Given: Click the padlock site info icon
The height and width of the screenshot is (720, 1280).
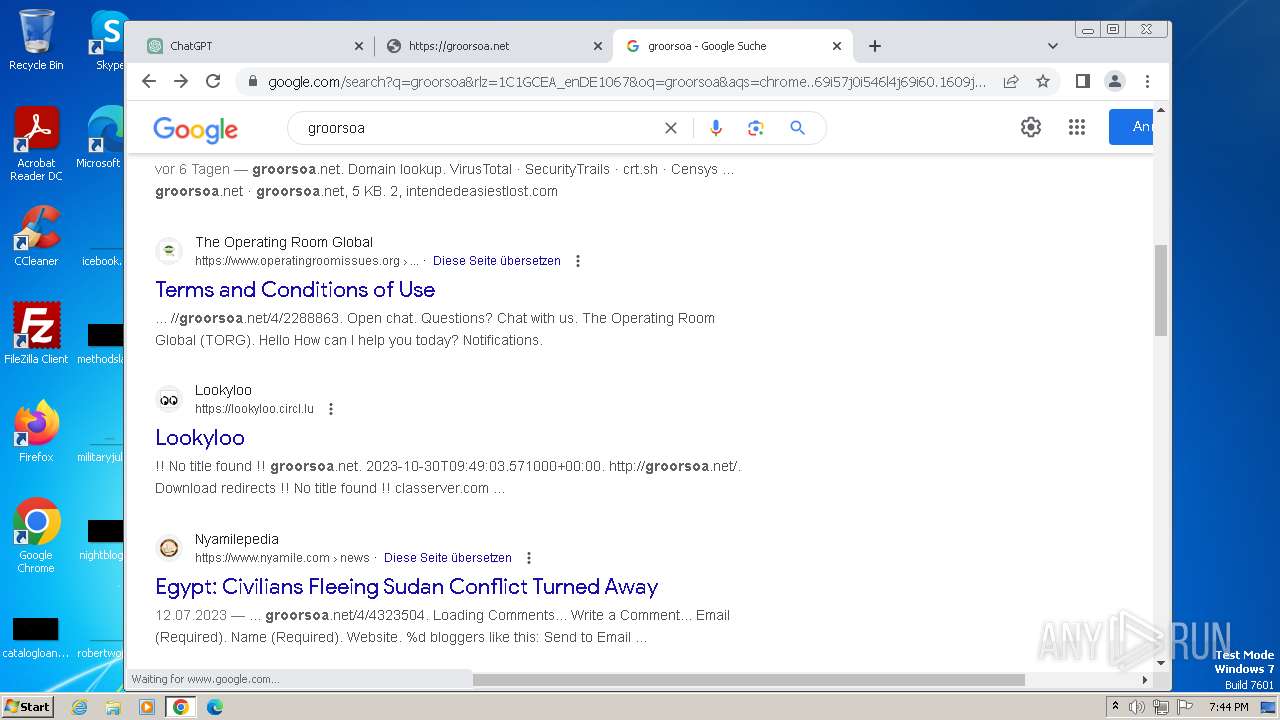Looking at the screenshot, I should coord(253,82).
